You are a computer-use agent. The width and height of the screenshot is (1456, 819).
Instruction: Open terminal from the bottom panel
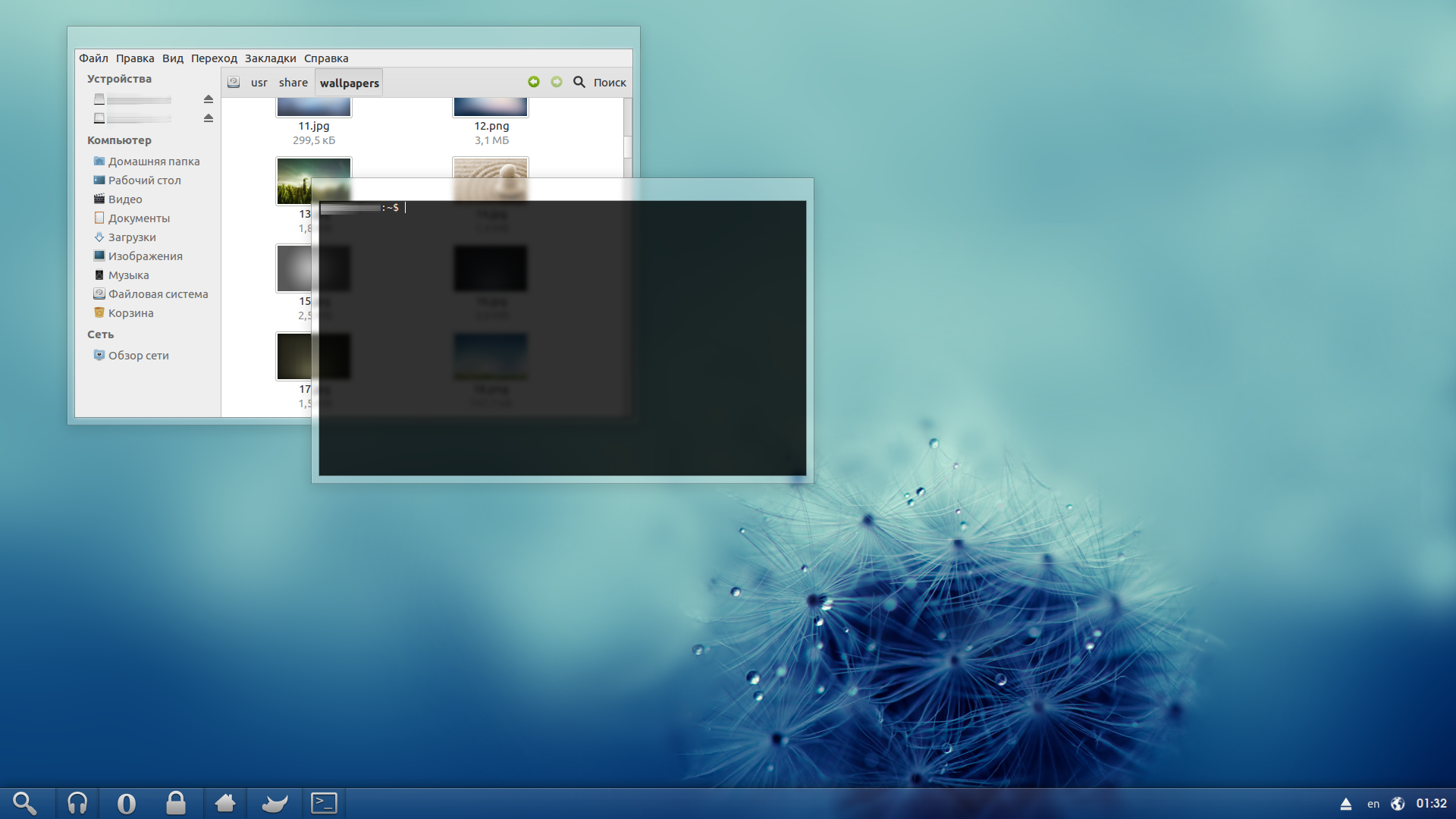pos(324,803)
